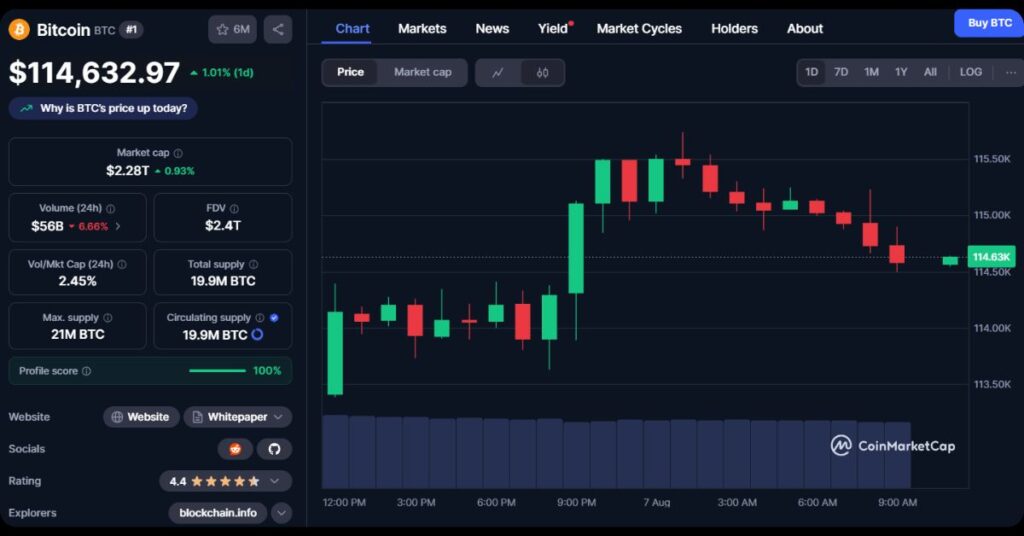Click the Profile score progress bar
This screenshot has height=536, width=1024.
[x=217, y=371]
